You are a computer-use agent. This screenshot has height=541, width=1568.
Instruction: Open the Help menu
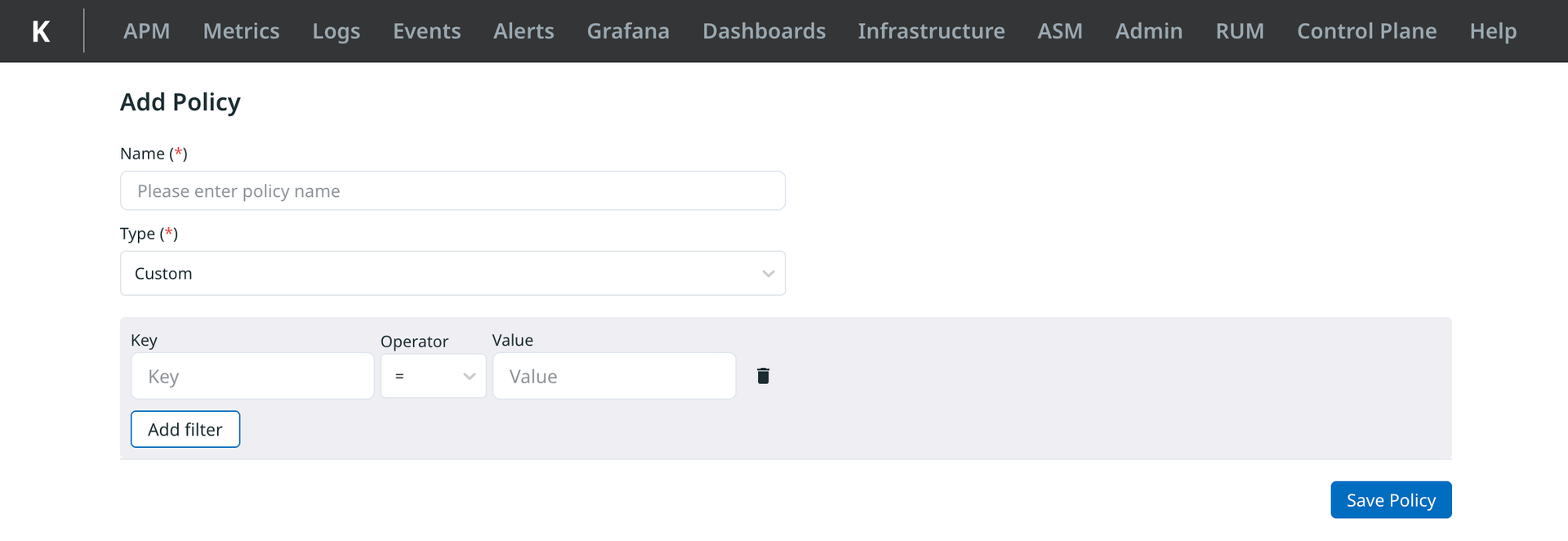tap(1493, 31)
